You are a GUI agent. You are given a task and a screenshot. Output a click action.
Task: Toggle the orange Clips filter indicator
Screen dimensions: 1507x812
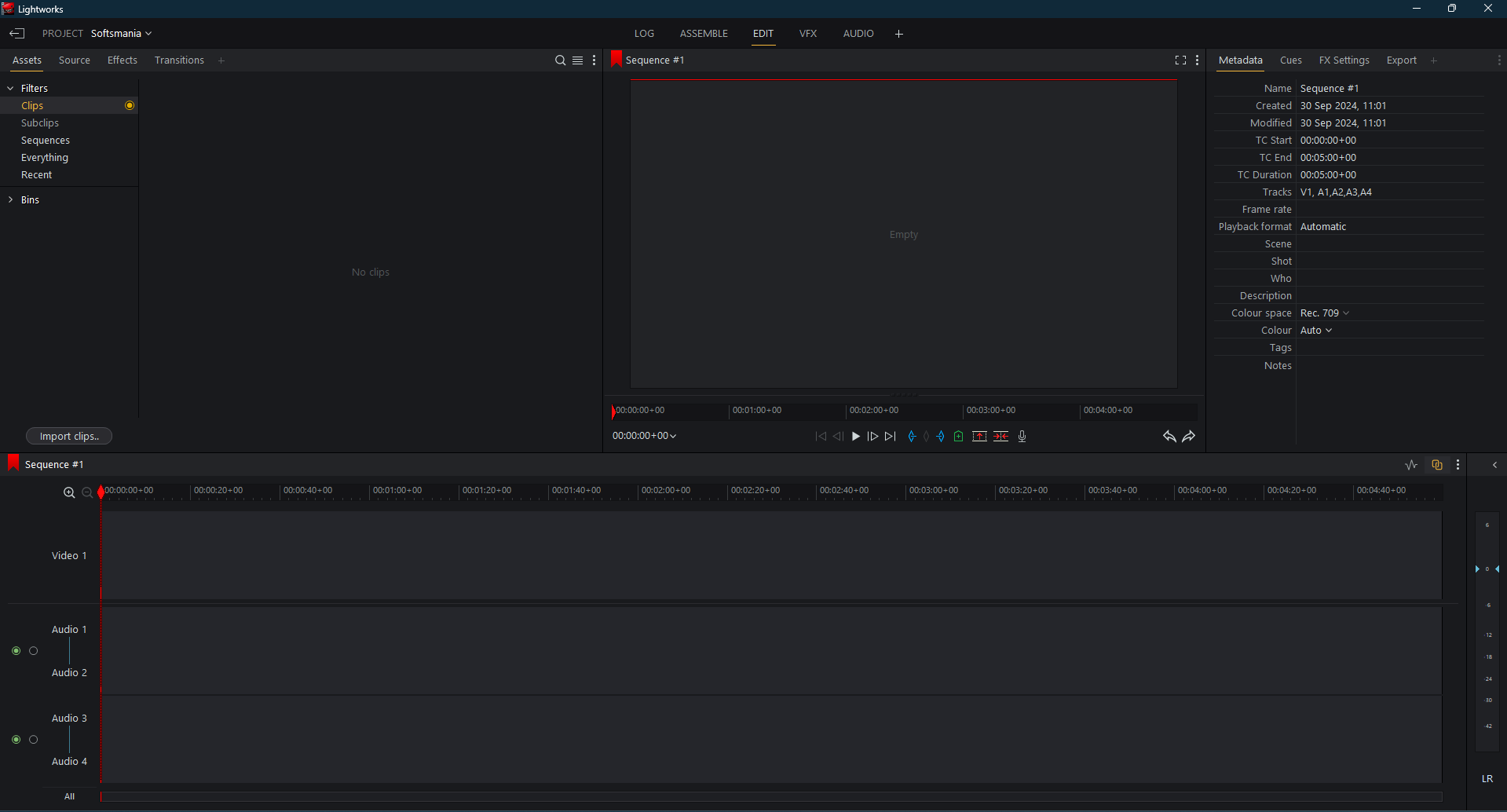click(x=130, y=105)
